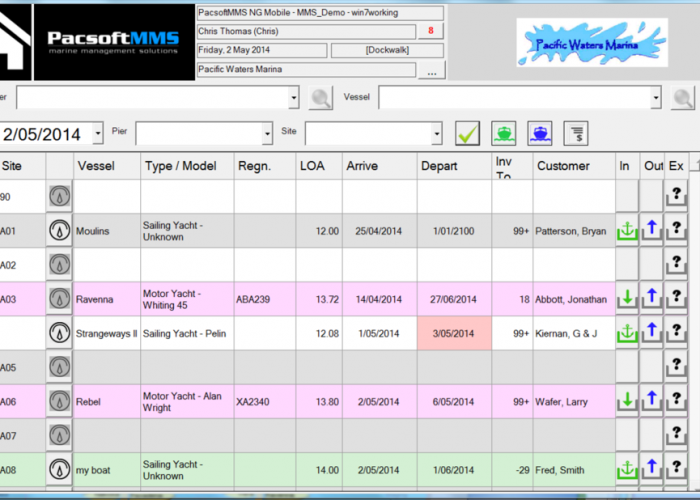The height and width of the screenshot is (500, 700).
Task: Click the green anchor In icon for Moulins
Action: [627, 231]
